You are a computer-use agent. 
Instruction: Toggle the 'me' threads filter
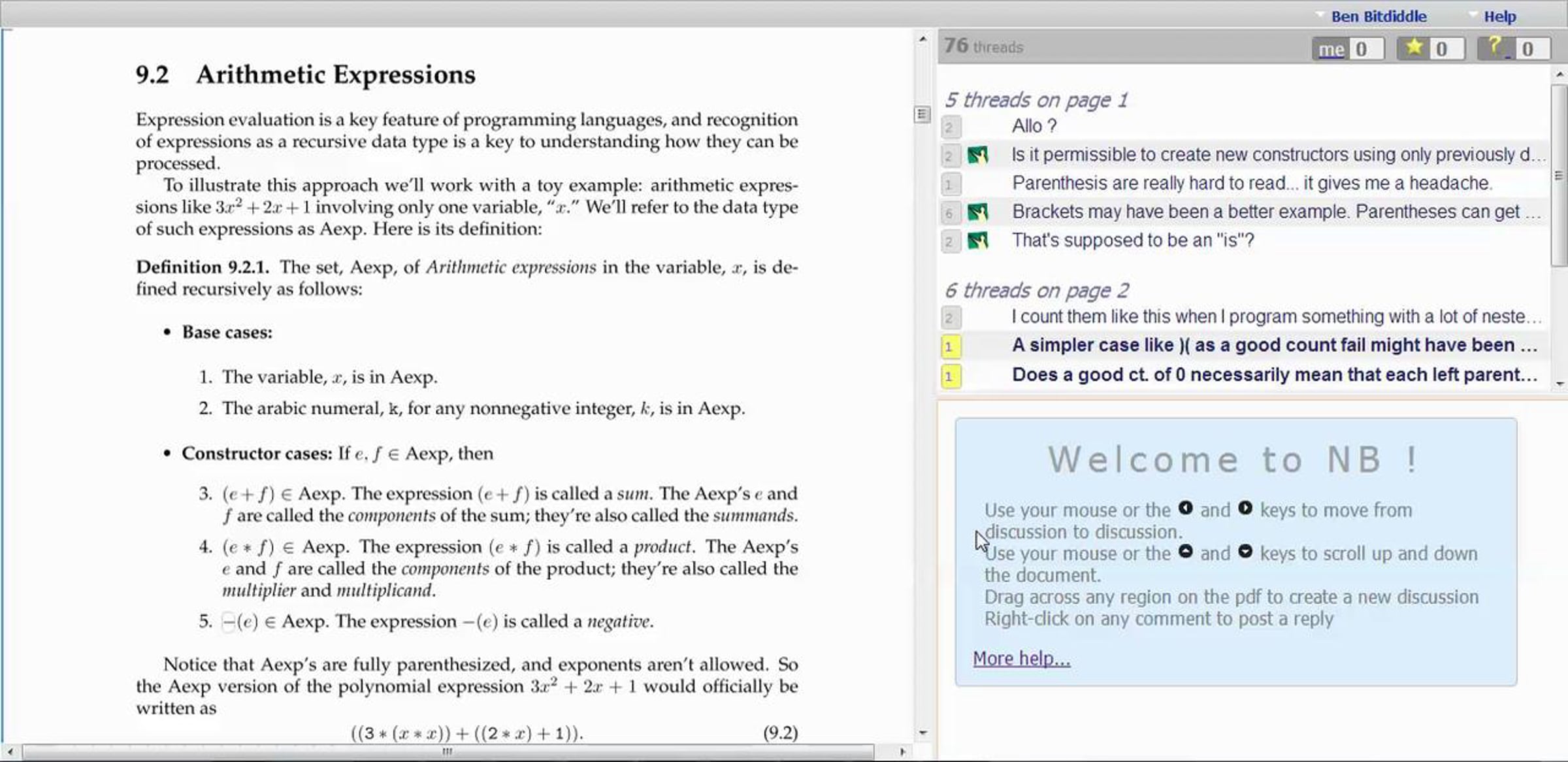[1348, 49]
